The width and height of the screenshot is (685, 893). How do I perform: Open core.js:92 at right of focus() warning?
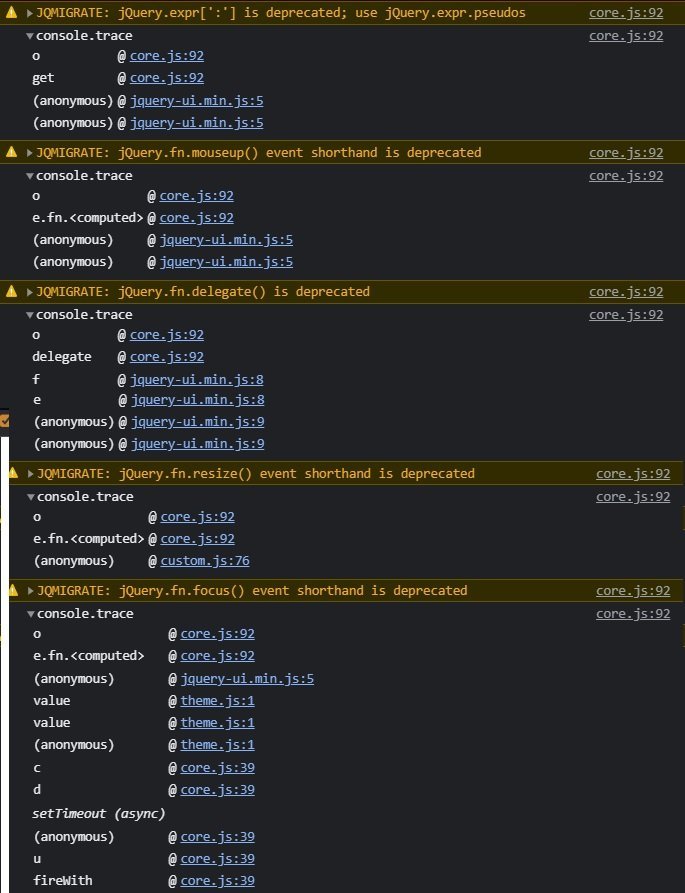(x=633, y=591)
